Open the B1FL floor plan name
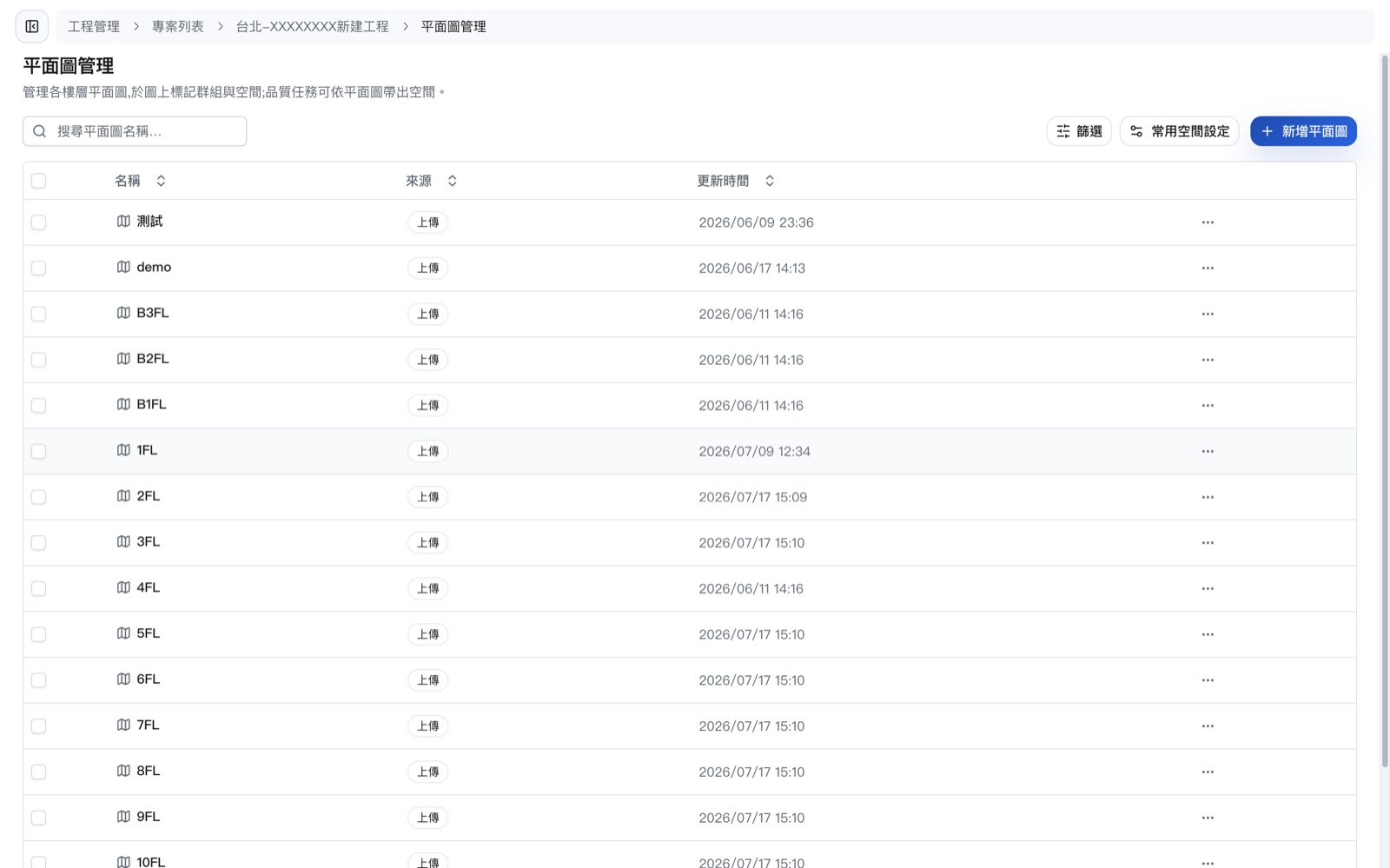1390x868 pixels. tap(151, 404)
